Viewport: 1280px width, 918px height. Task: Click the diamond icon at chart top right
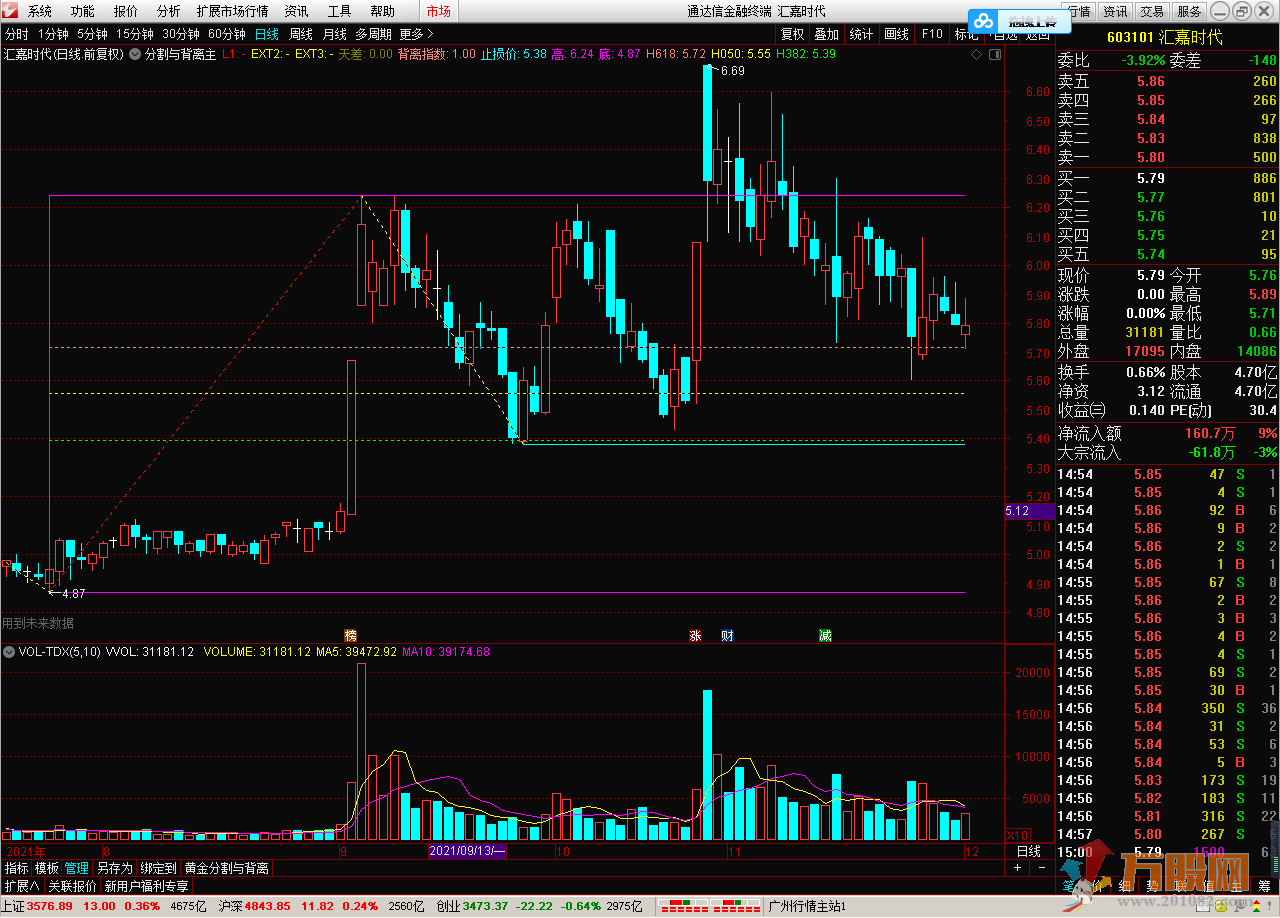click(x=976, y=54)
